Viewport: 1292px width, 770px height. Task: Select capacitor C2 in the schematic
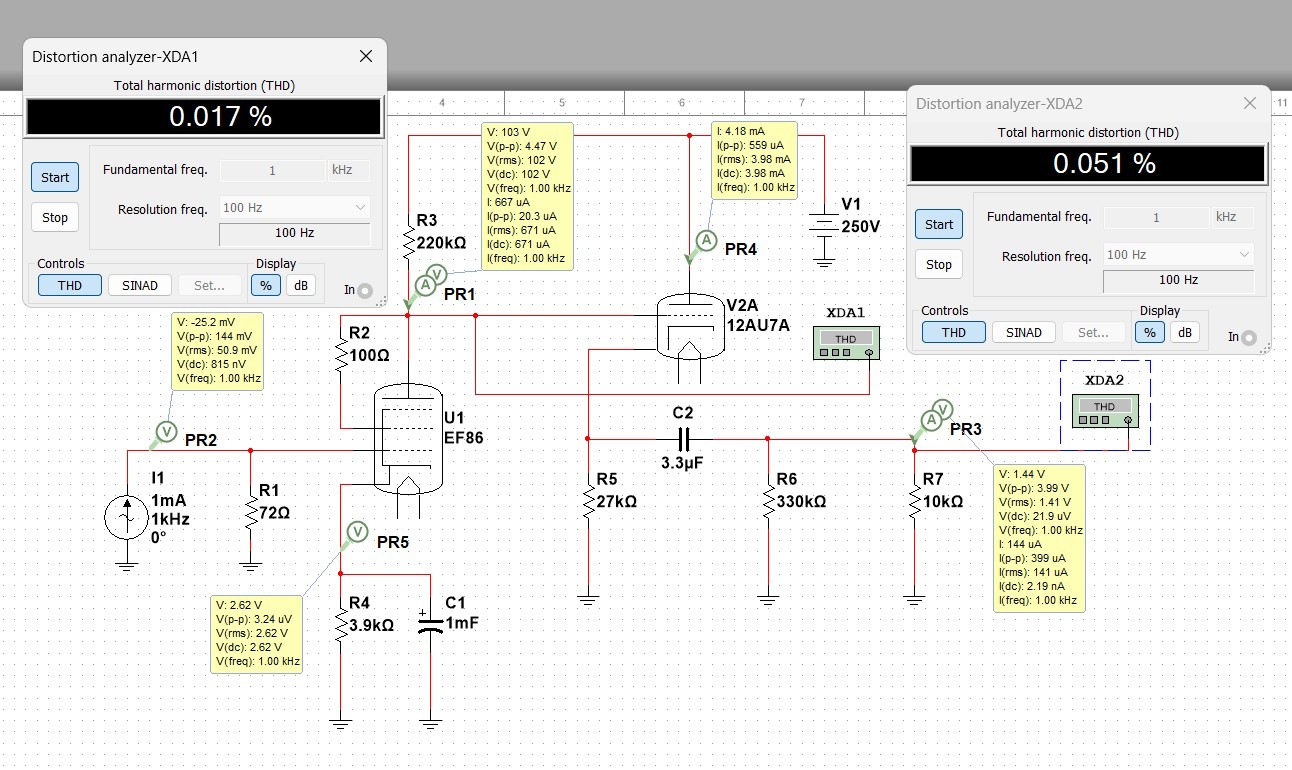683,439
